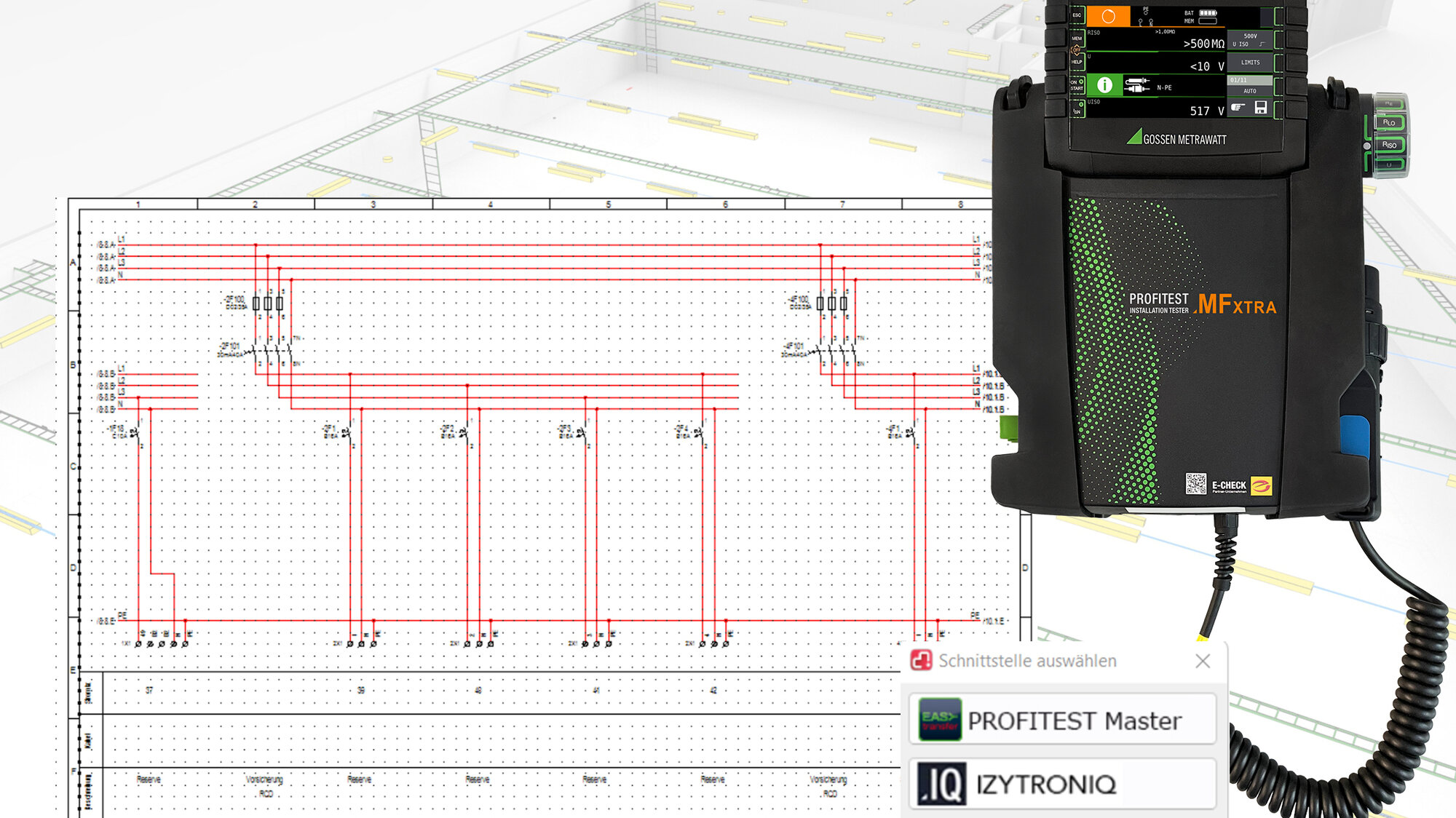
Task: Select RLO position on rotary dial
Action: [x=1389, y=122]
